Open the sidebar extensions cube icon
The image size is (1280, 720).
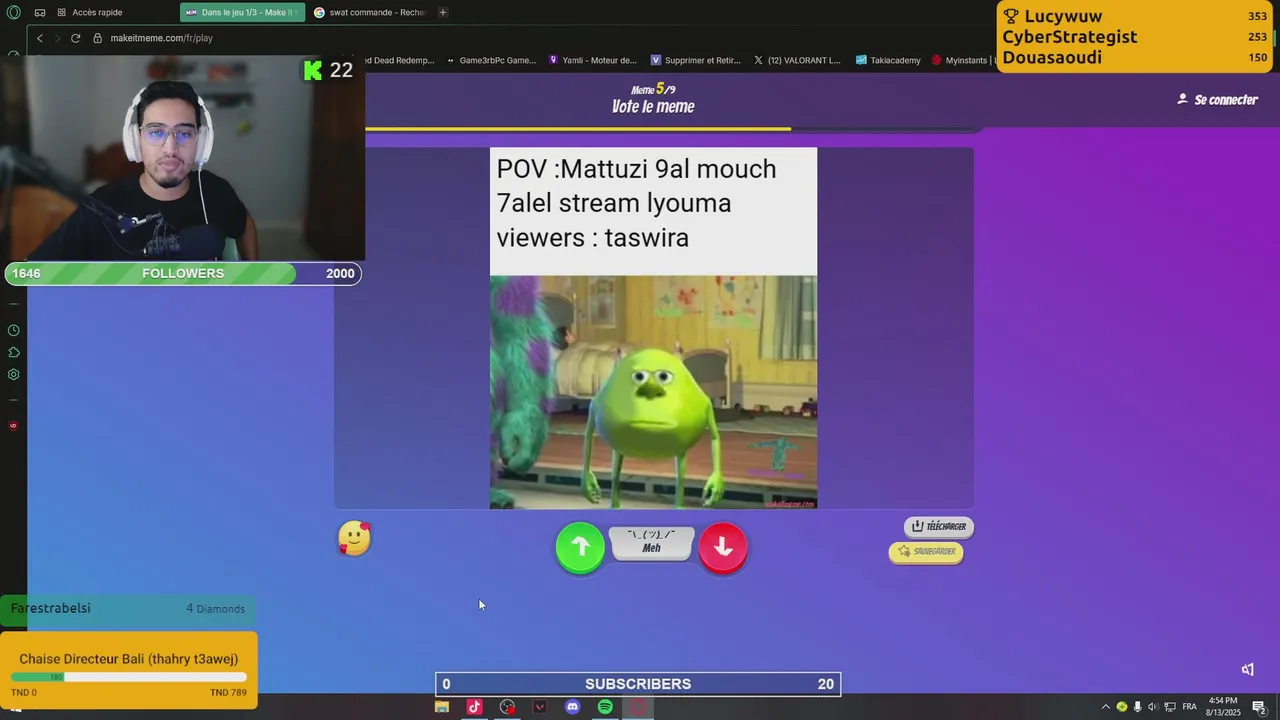13,352
